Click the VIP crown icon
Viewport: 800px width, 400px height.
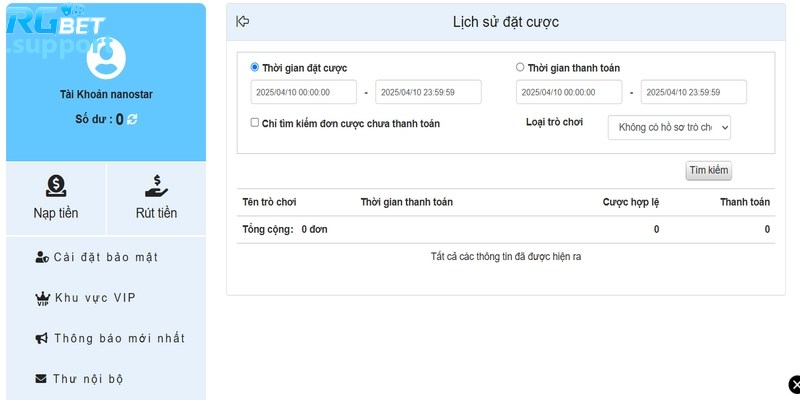43,298
